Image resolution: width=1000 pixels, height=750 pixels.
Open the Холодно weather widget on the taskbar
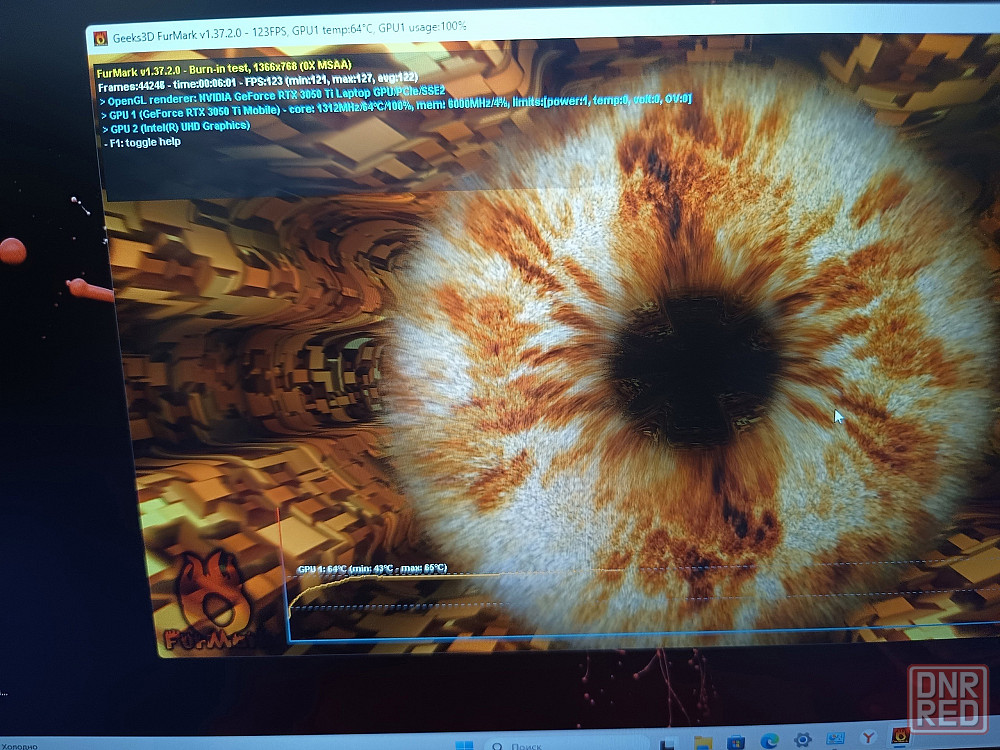click(19, 746)
